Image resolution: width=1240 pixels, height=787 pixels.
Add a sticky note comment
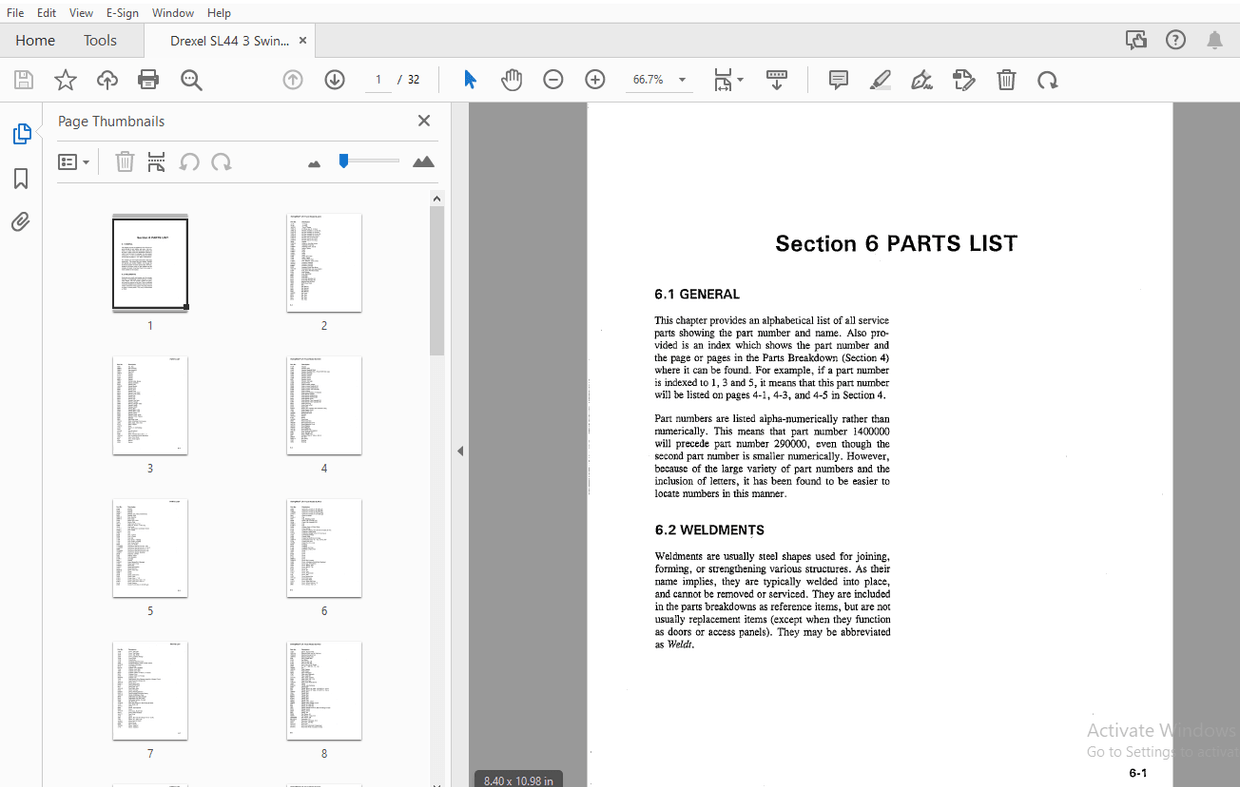coord(838,79)
